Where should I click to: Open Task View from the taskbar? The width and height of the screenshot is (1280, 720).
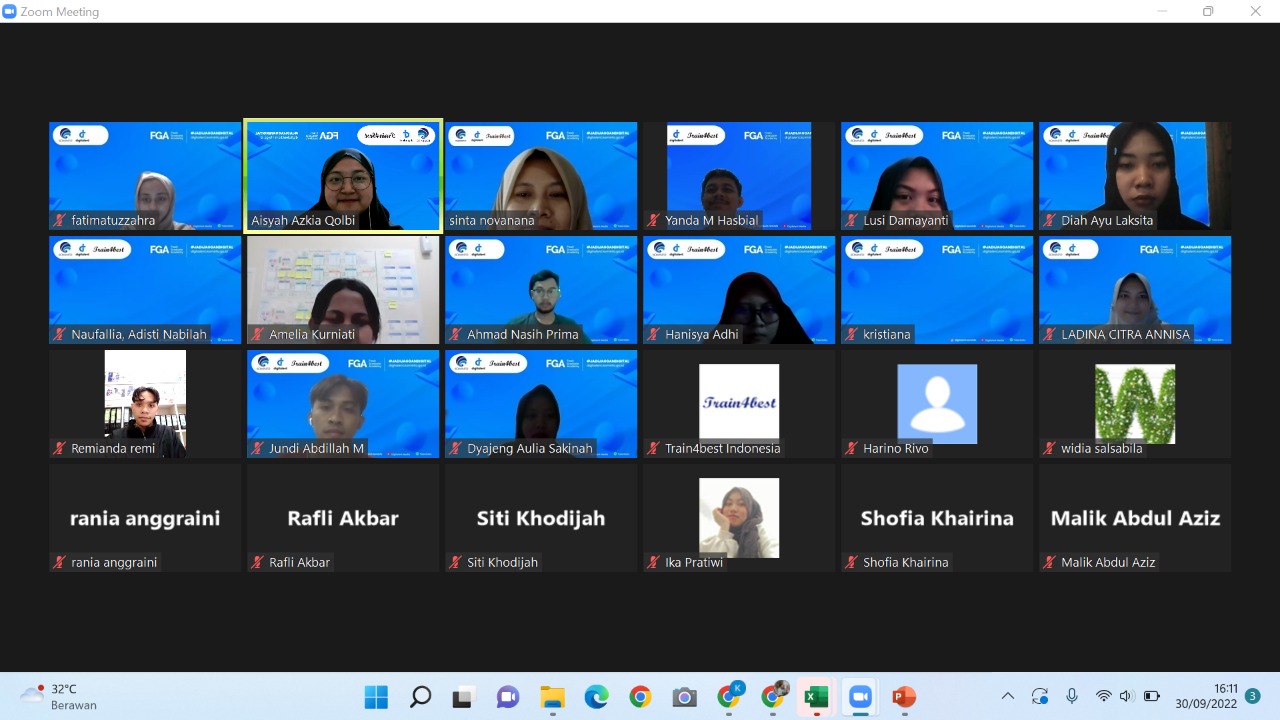(462, 697)
